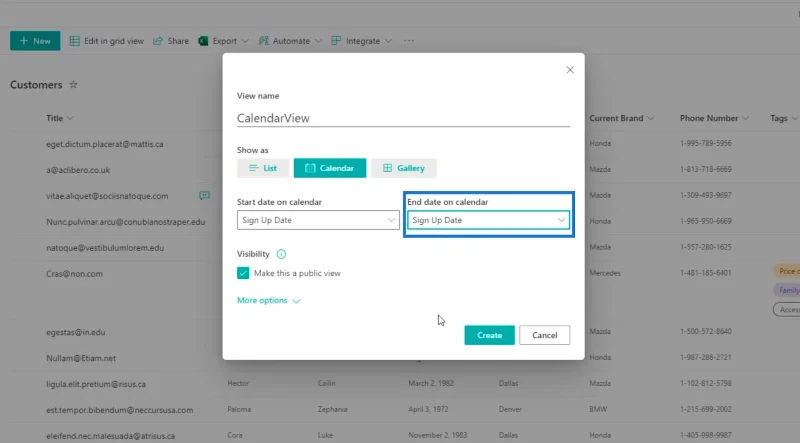800x443 pixels.
Task: Open the Phone Number column menu
Action: pyautogui.click(x=714, y=118)
